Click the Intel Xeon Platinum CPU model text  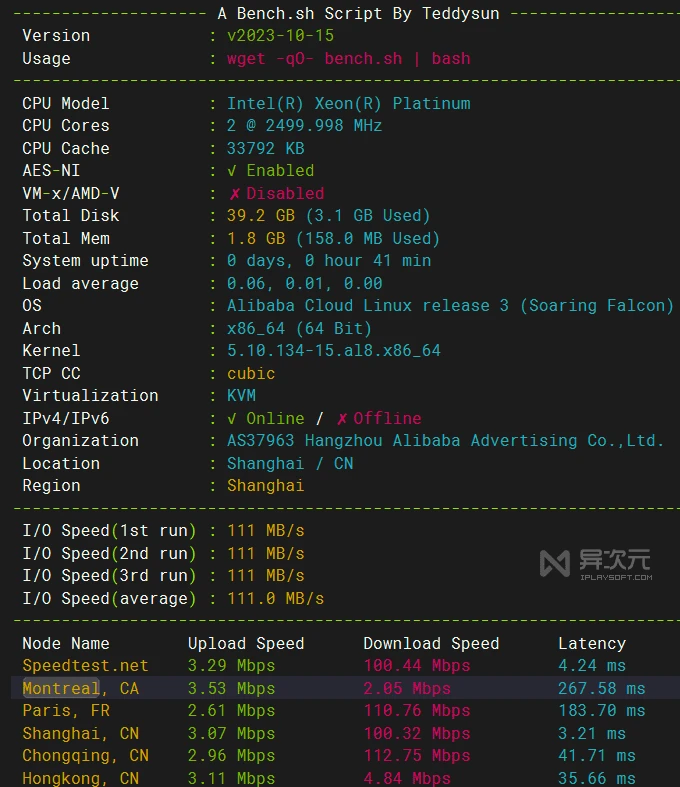348,104
